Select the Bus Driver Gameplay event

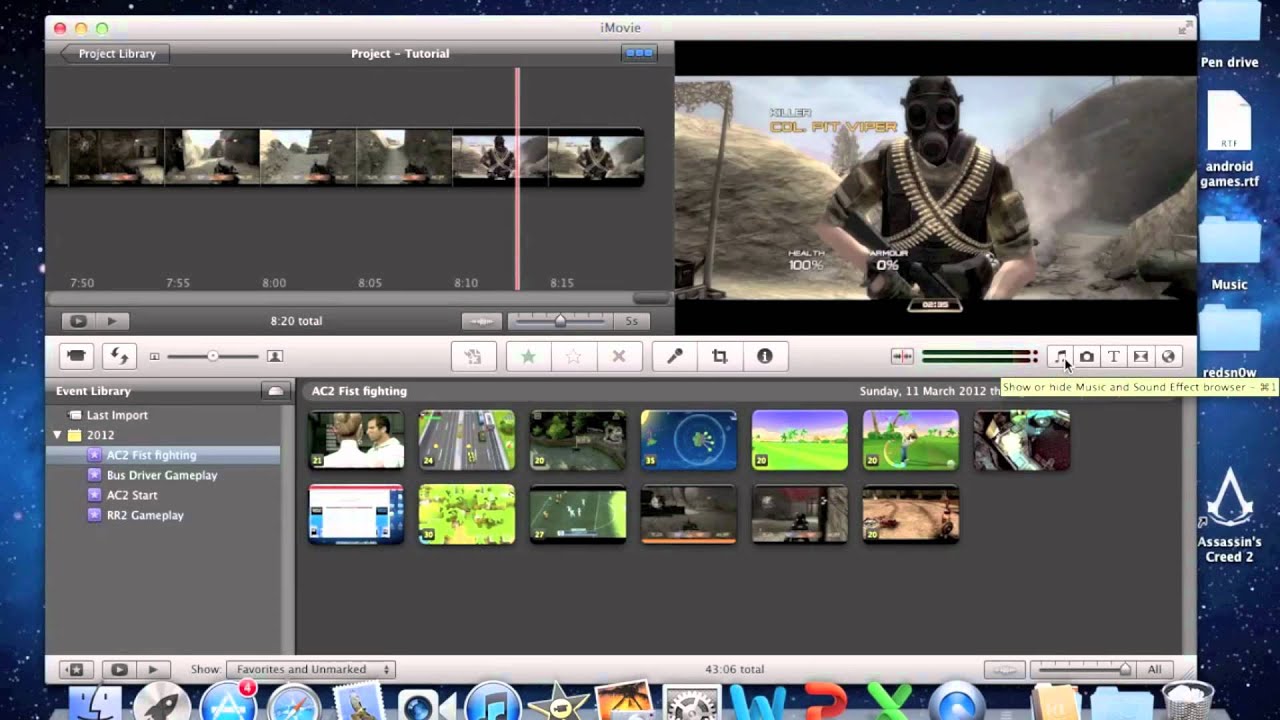pyautogui.click(x=163, y=475)
